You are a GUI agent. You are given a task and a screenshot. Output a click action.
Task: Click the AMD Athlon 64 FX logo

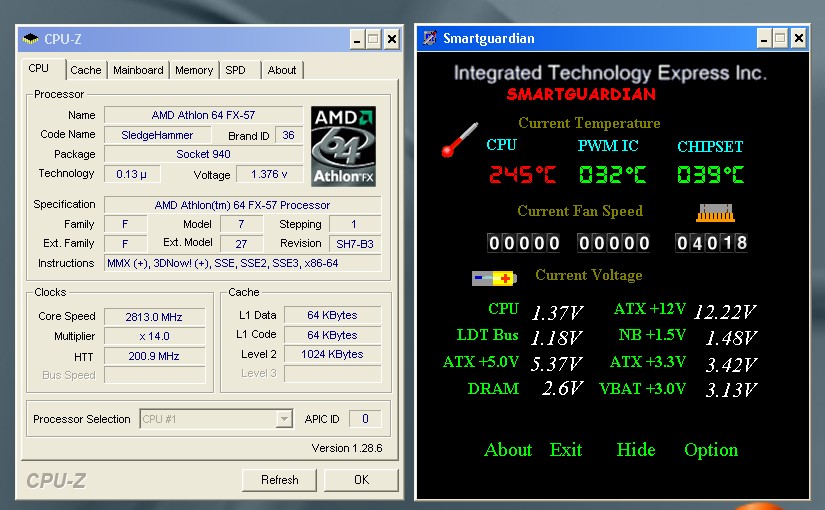(x=343, y=146)
